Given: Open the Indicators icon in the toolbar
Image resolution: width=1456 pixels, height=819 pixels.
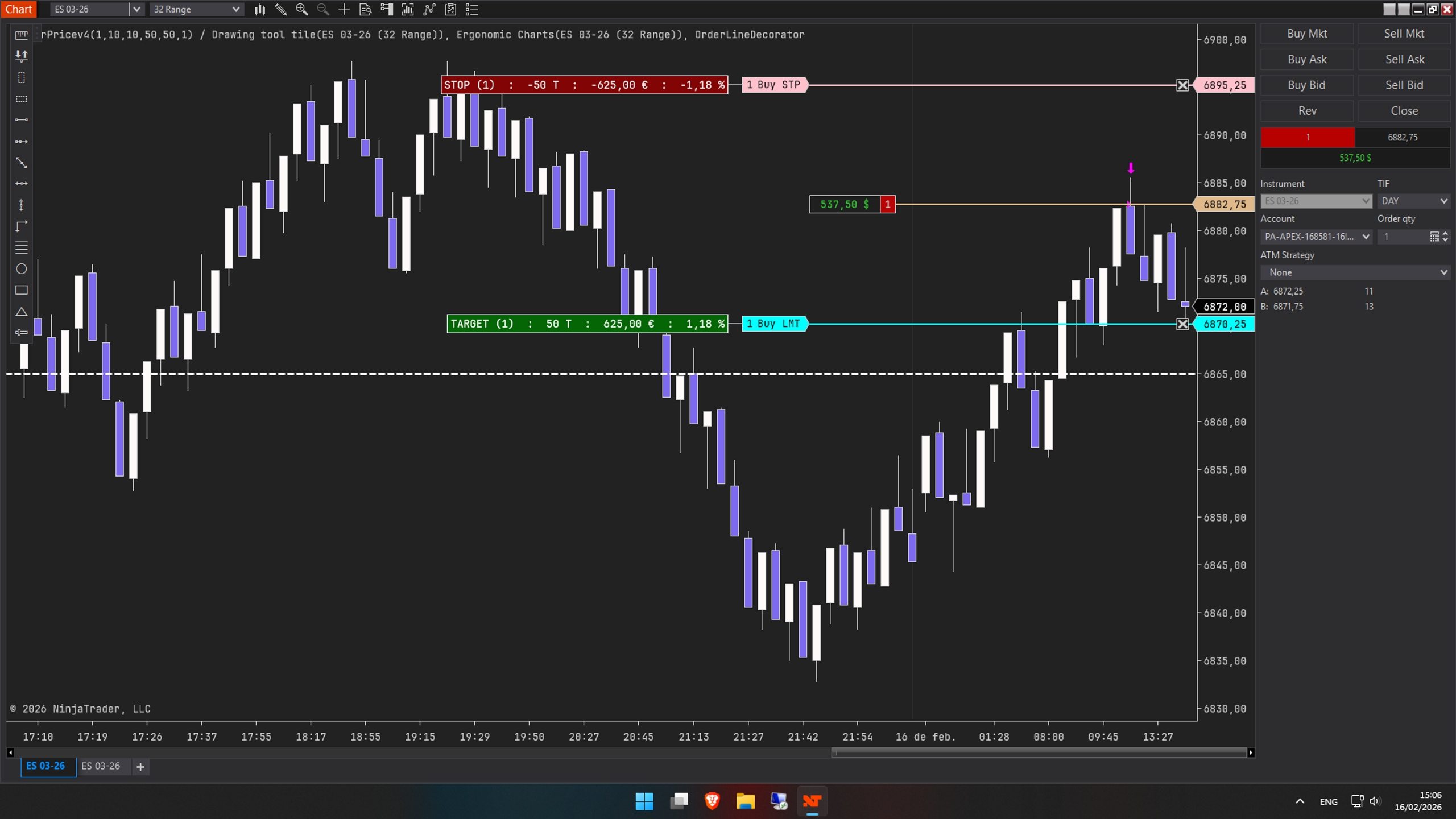Looking at the screenshot, I should [x=408, y=9].
